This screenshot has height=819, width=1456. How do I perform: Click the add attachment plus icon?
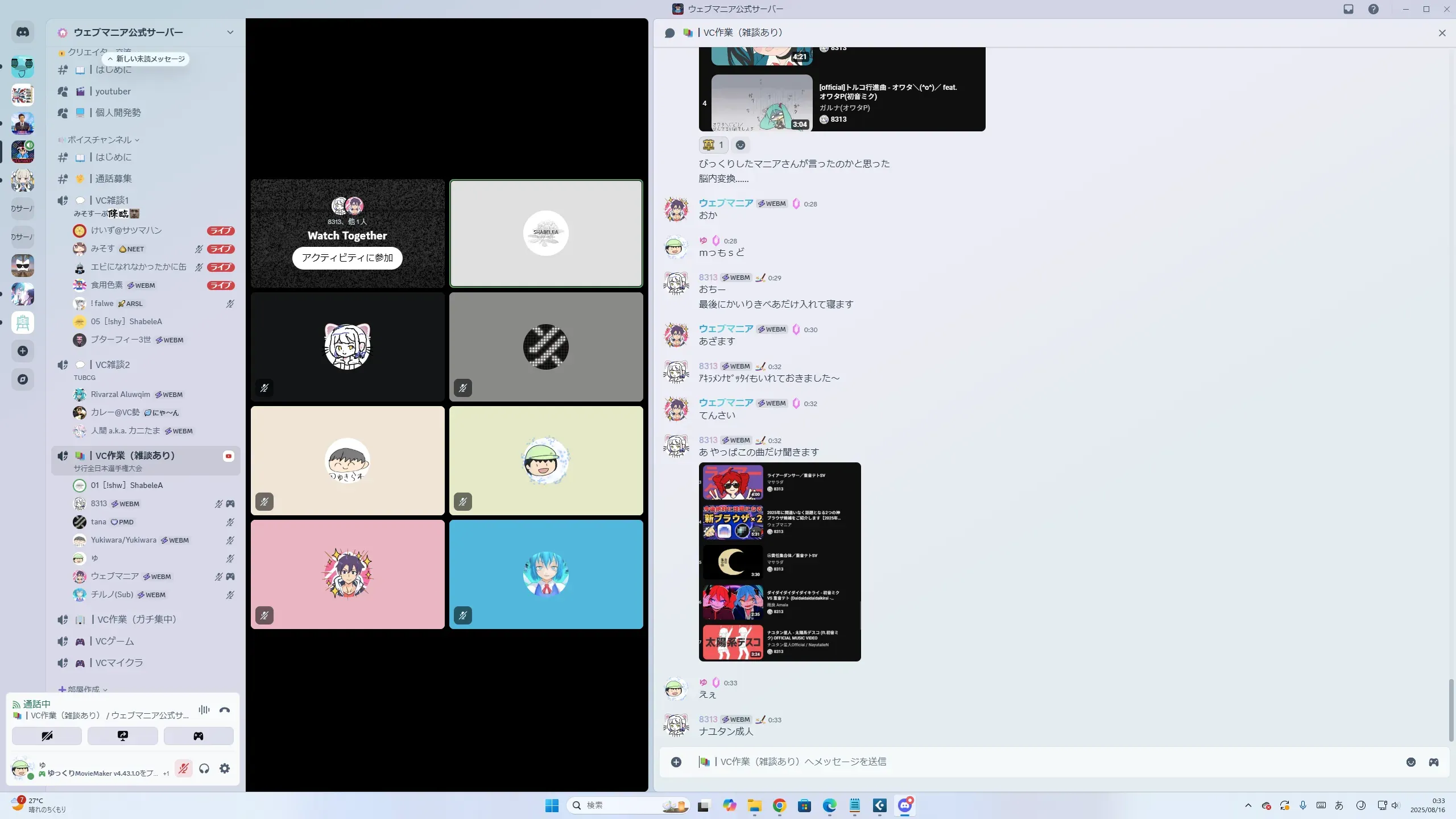[676, 762]
